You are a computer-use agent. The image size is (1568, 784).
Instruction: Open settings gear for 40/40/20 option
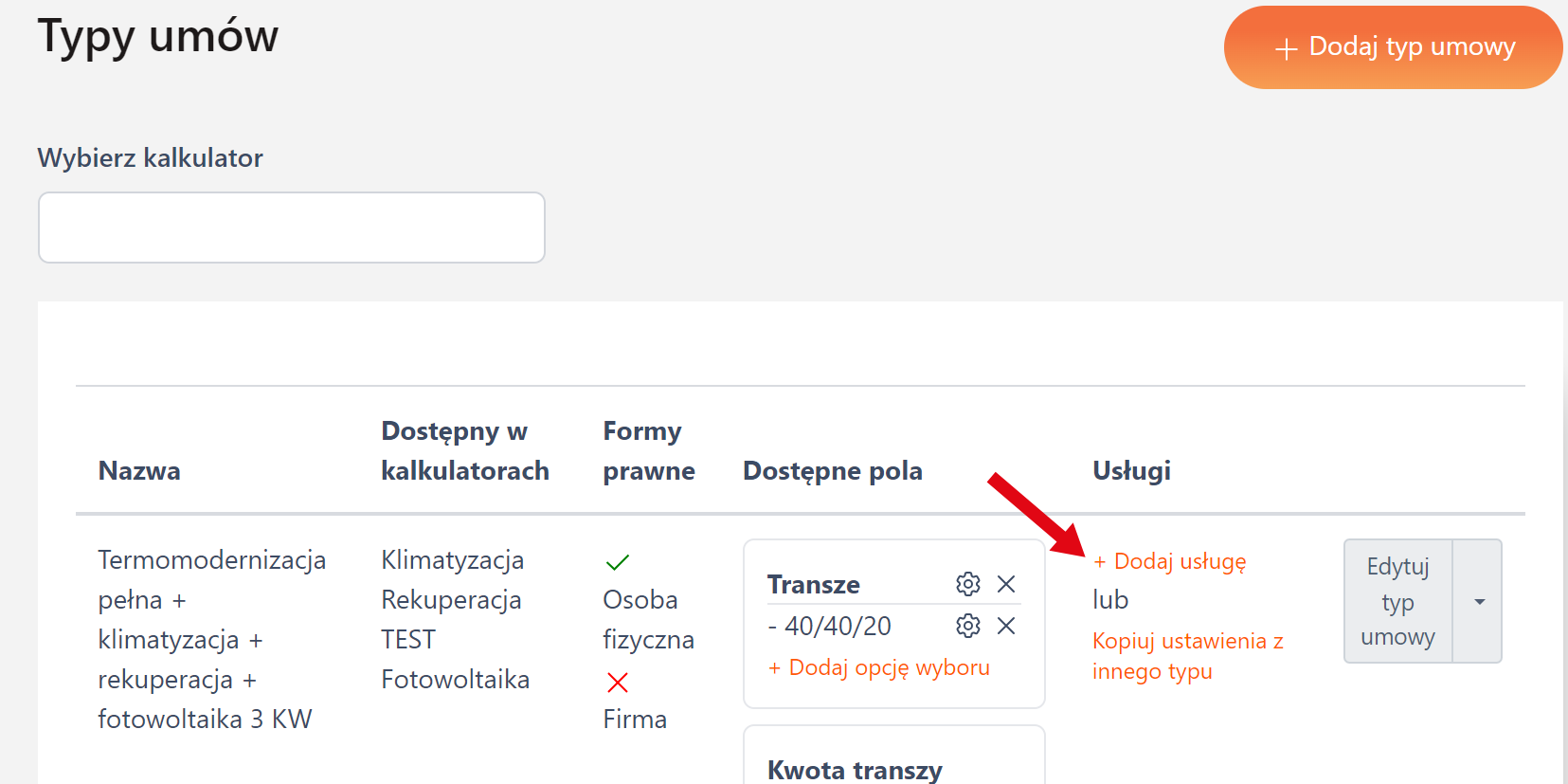[967, 626]
